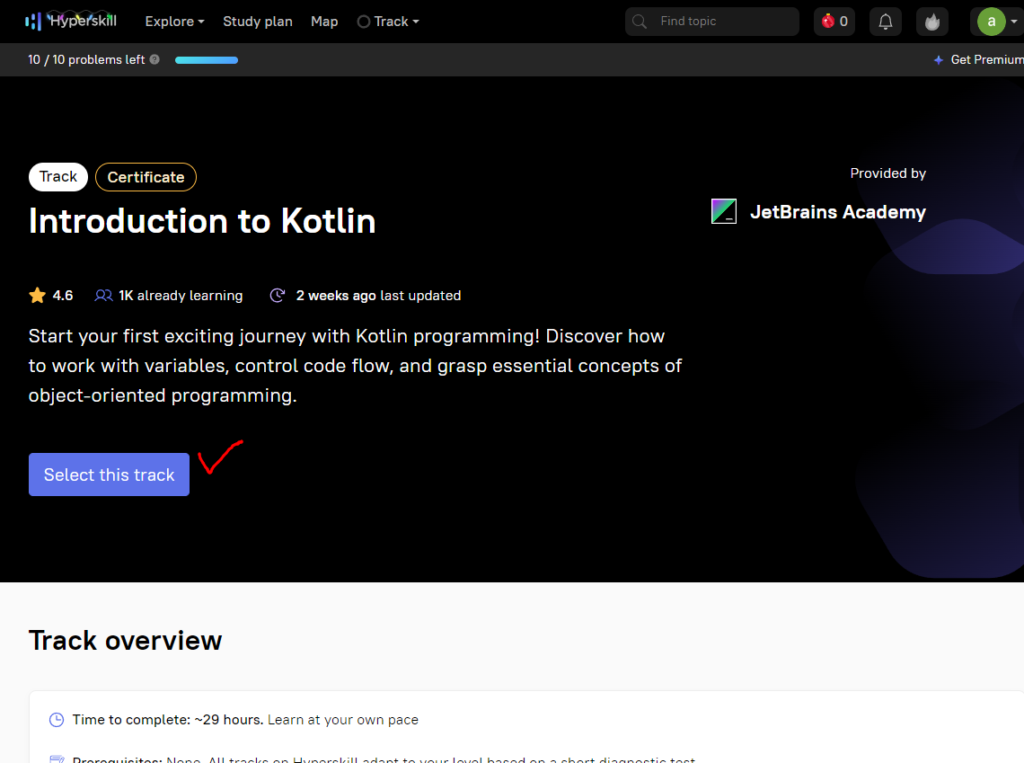Go to the Map page

point(324,22)
